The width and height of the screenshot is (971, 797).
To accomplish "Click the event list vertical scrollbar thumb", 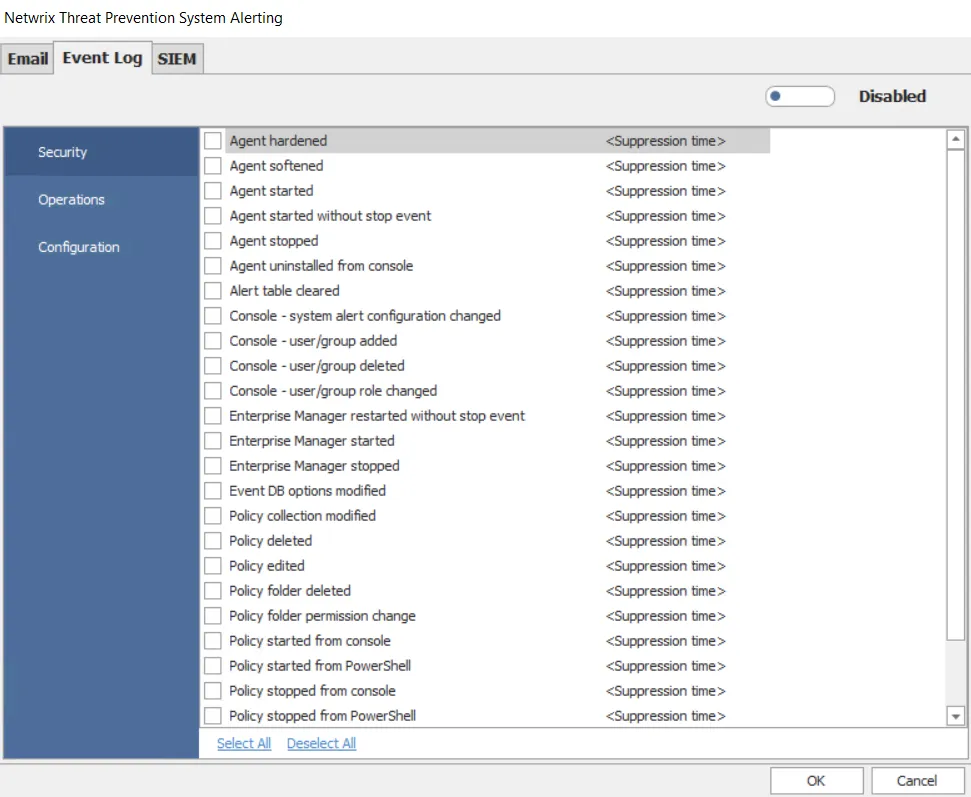I will point(956,395).
